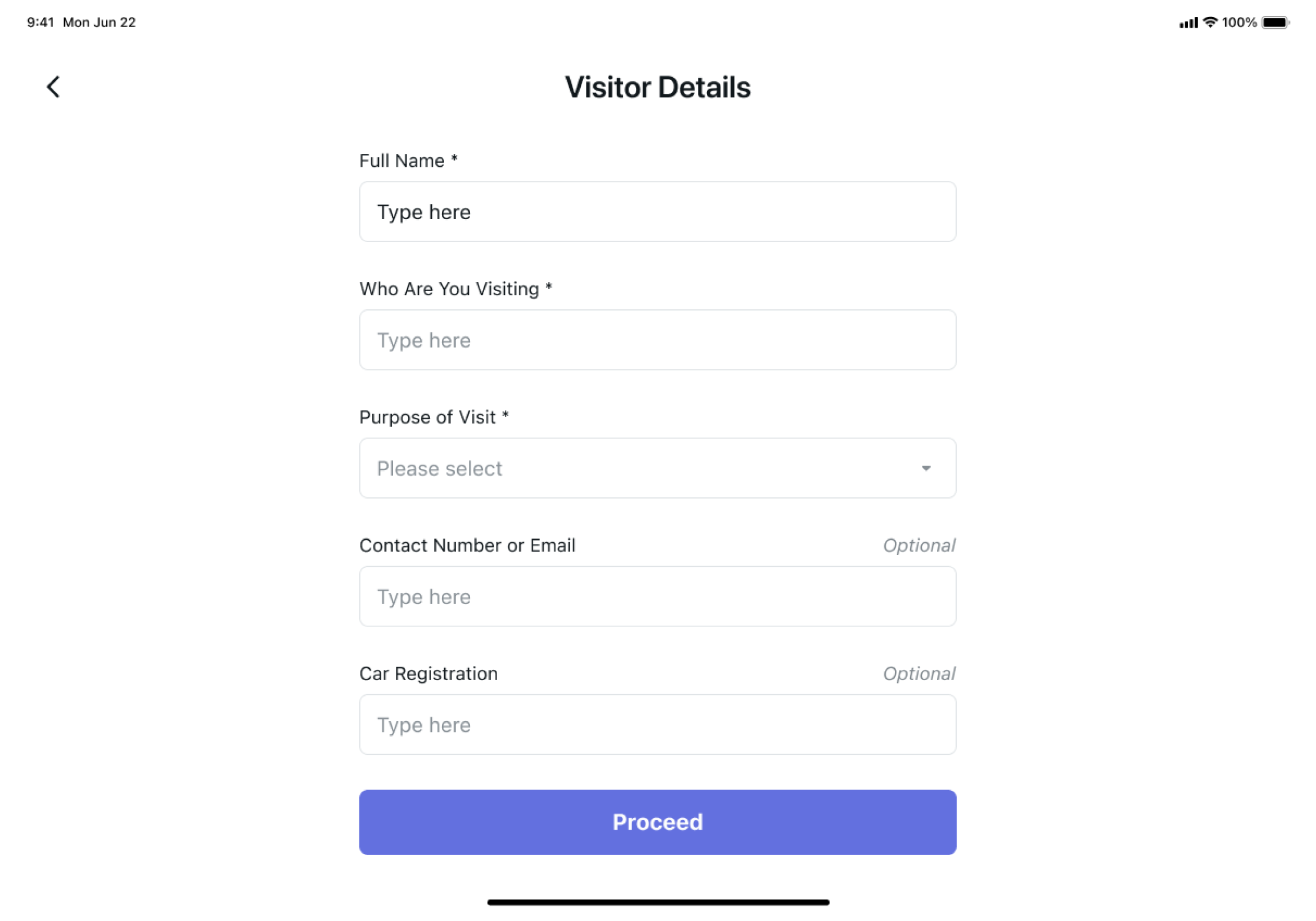Viewport: 1316px width, 921px height.
Task: Click the Full Name label
Action: [402, 161]
